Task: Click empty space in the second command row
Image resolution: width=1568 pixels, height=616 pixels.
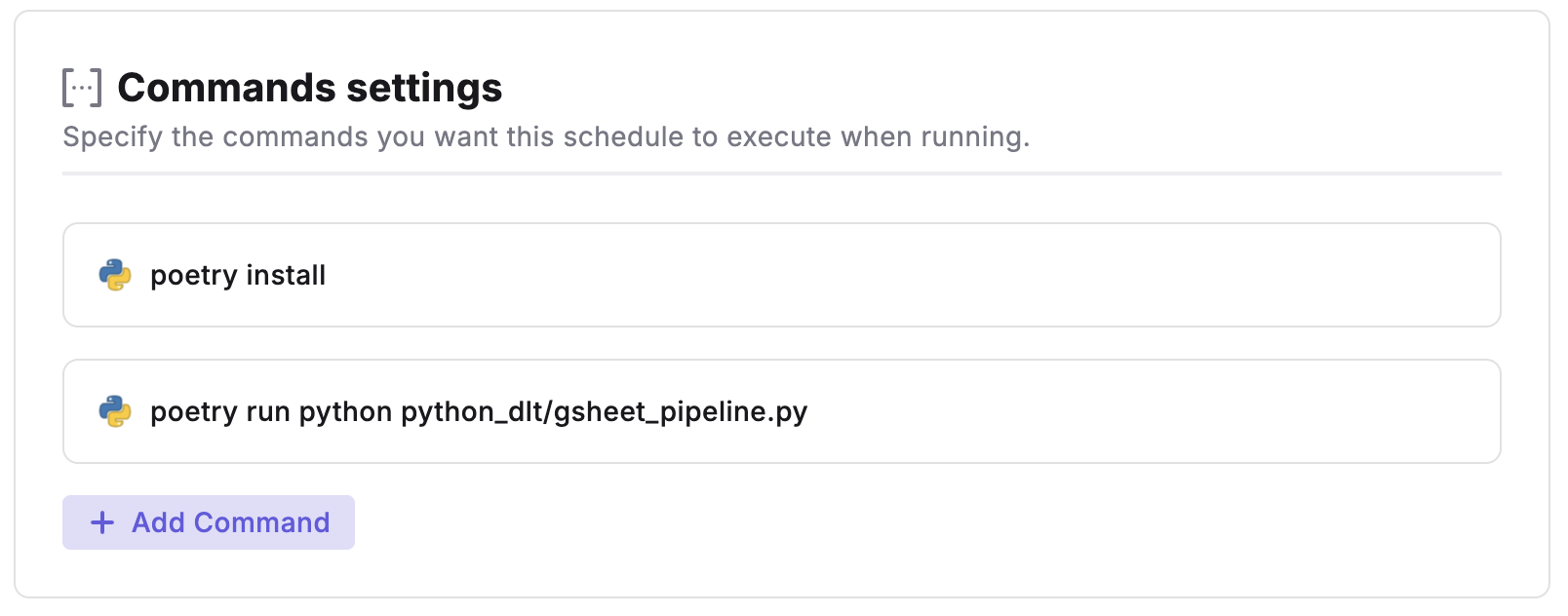Action: coord(1170,411)
